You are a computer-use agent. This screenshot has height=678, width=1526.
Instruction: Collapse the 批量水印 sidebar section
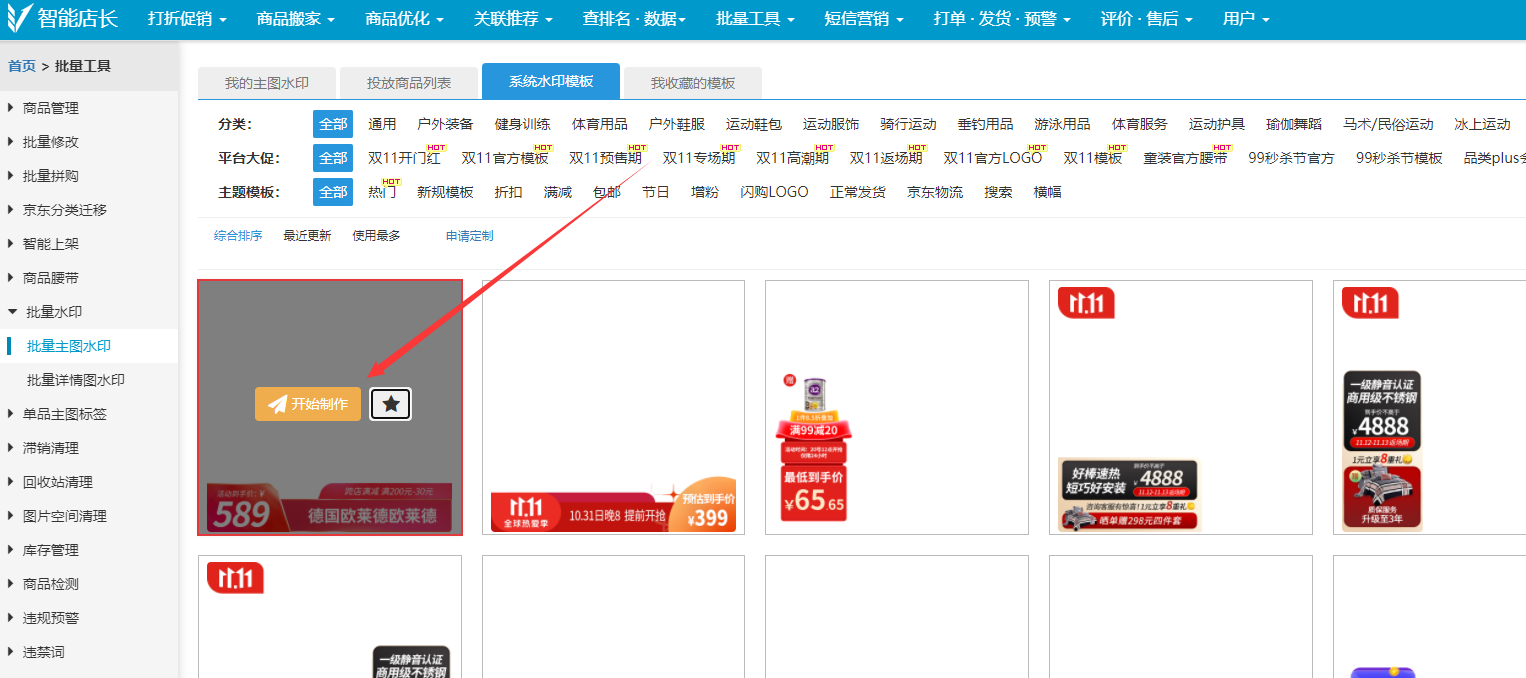(54, 312)
